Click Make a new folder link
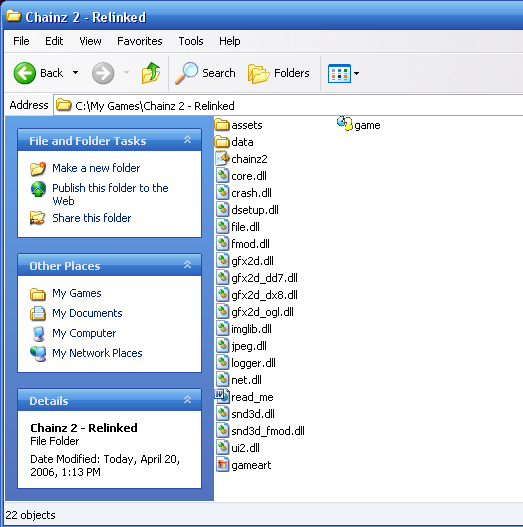523x527 pixels. pyautogui.click(x=96, y=168)
